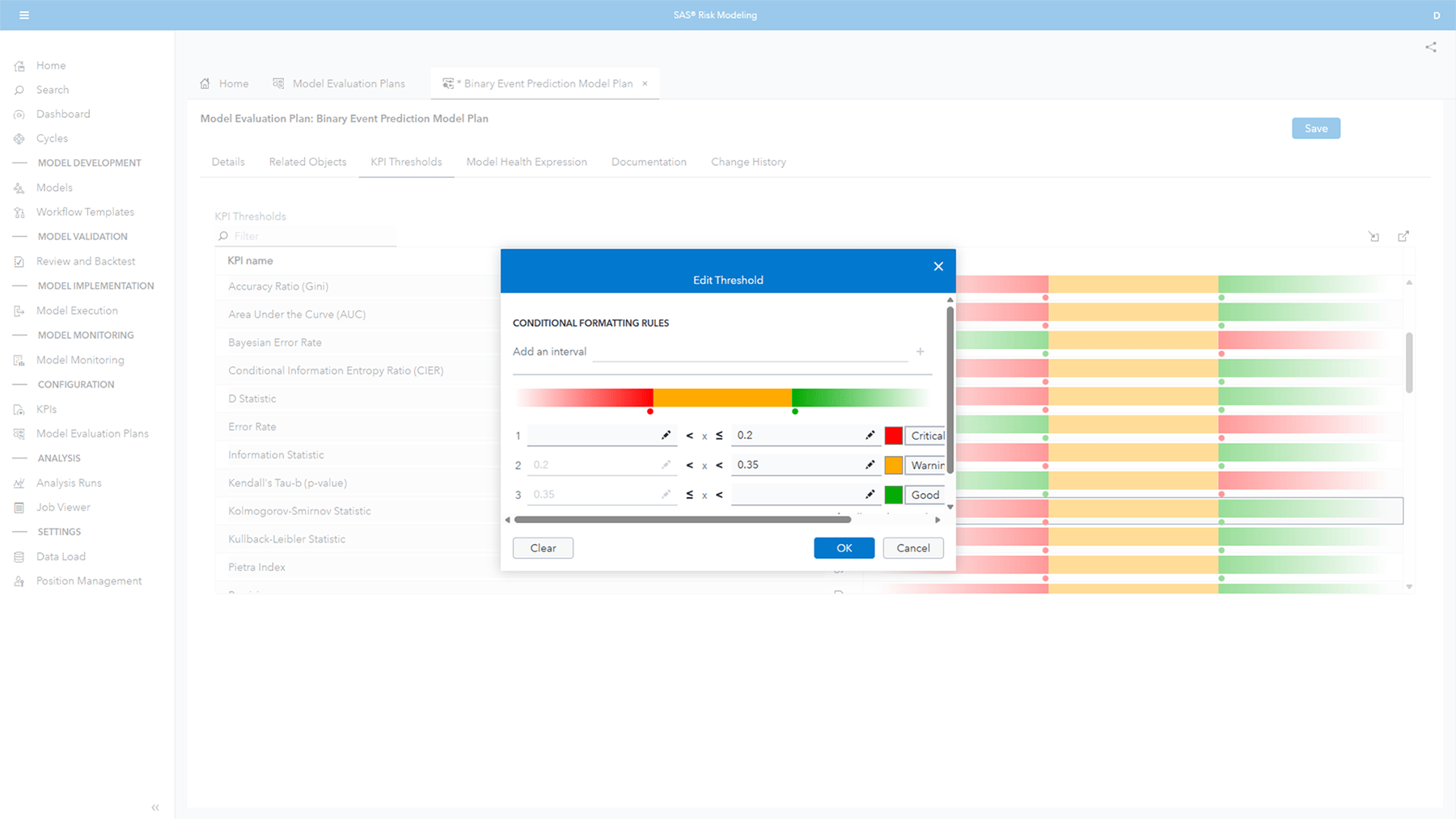This screenshot has height=819, width=1456.
Task: Click the green Good color swatch
Action: pos(893,495)
